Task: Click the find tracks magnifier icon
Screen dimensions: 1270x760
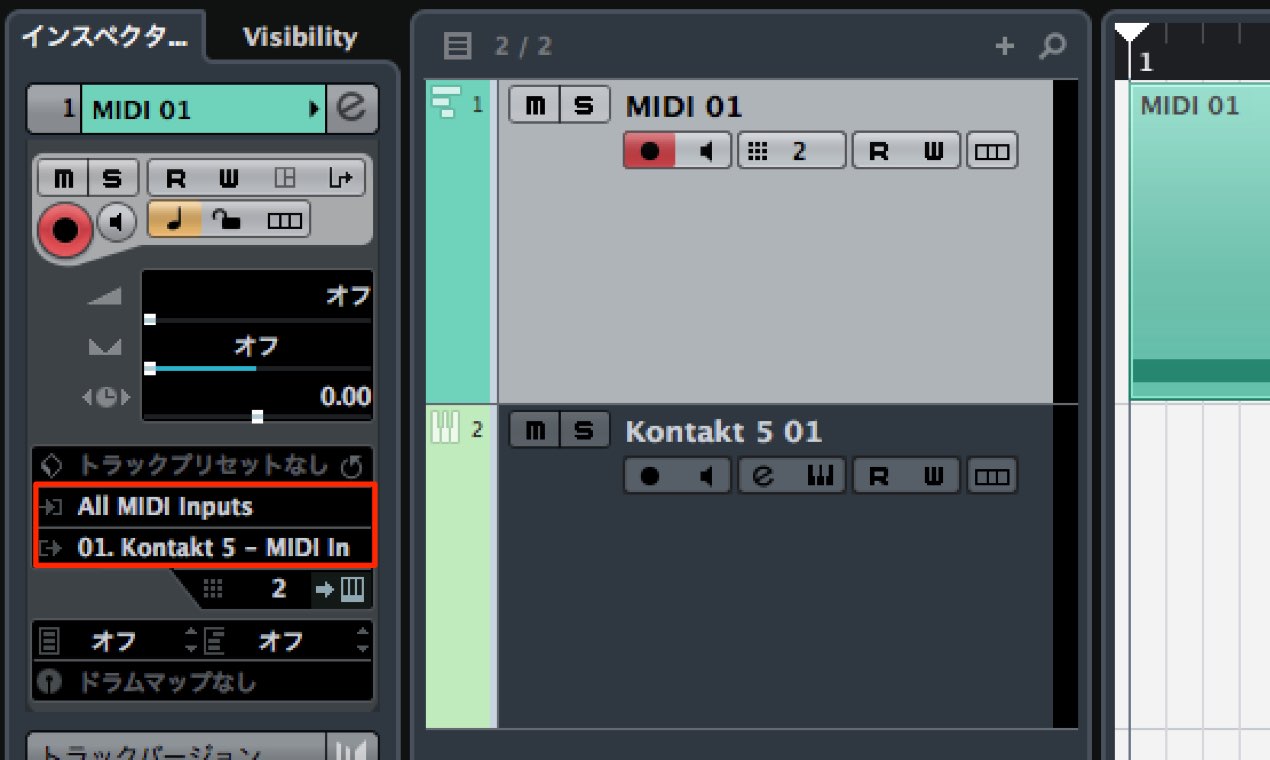Action: 1053,45
